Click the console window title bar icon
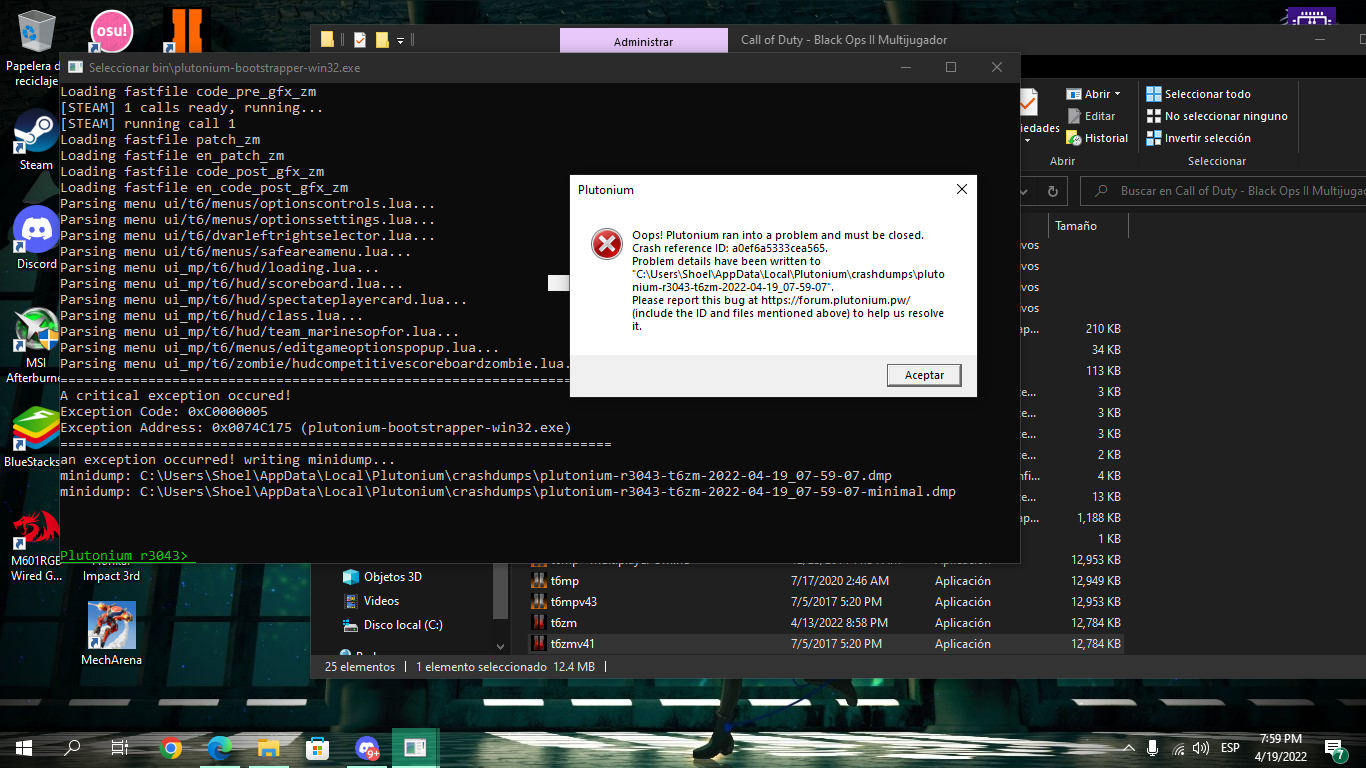Viewport: 1366px width, 768px height. (74, 68)
